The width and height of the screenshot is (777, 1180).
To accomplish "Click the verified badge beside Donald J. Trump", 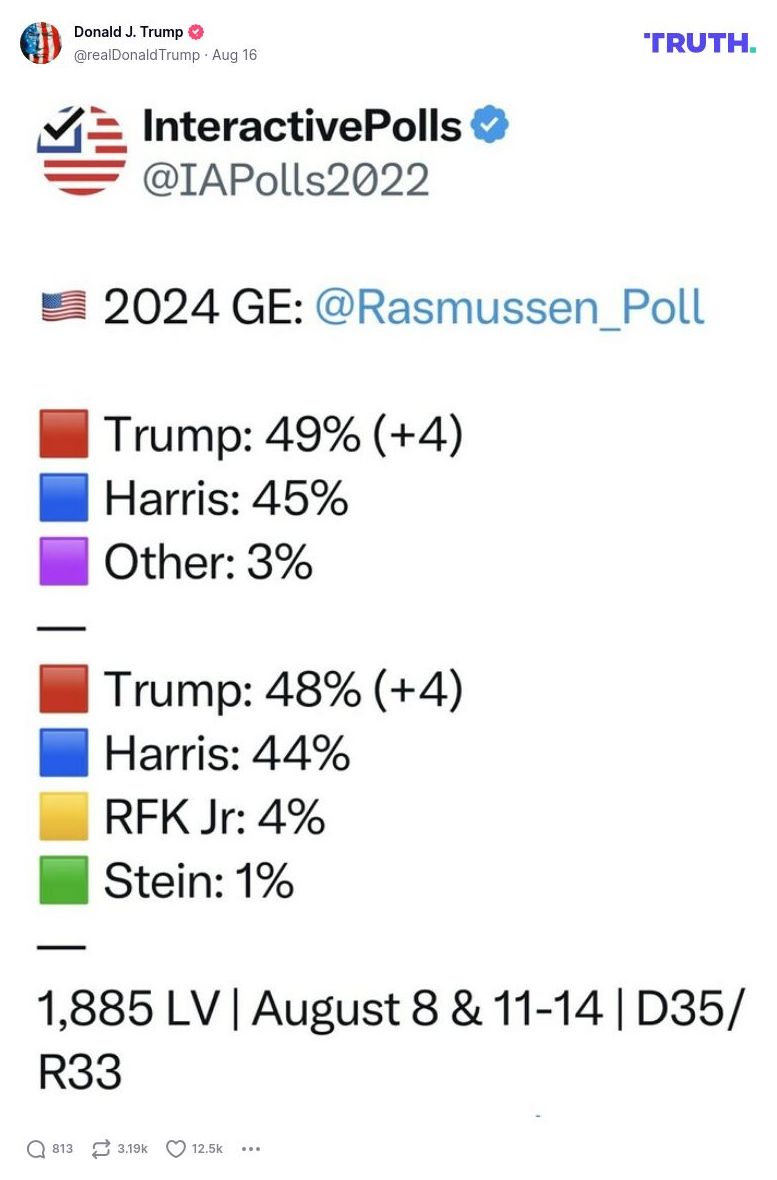I will click(x=195, y=31).
